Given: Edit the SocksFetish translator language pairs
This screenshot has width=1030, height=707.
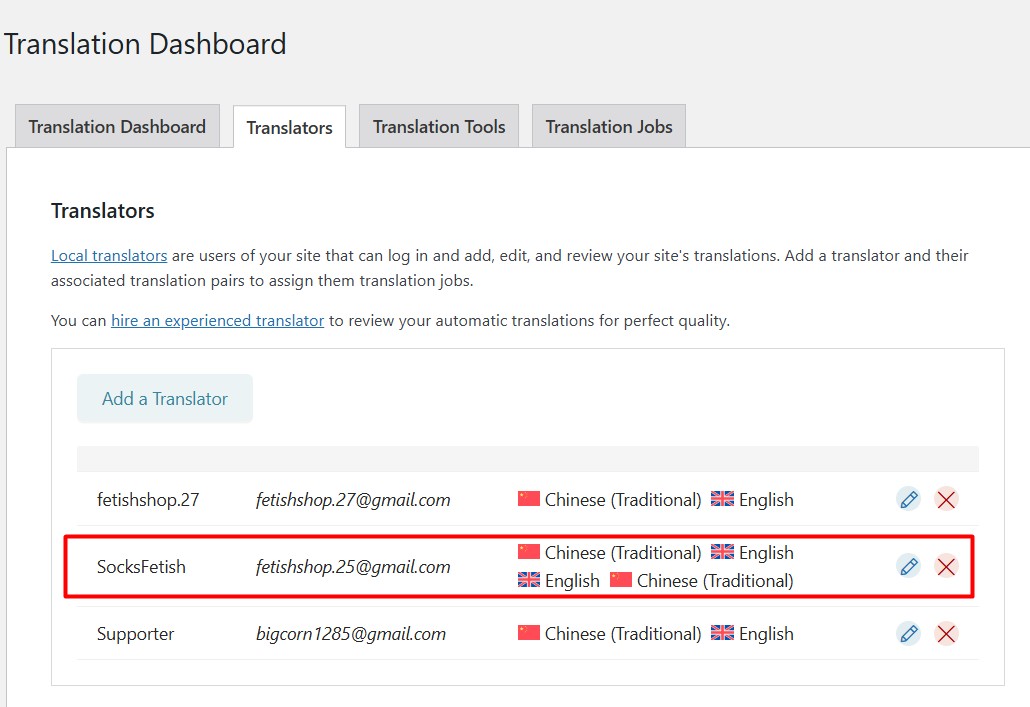Looking at the screenshot, I should pyautogui.click(x=908, y=567).
